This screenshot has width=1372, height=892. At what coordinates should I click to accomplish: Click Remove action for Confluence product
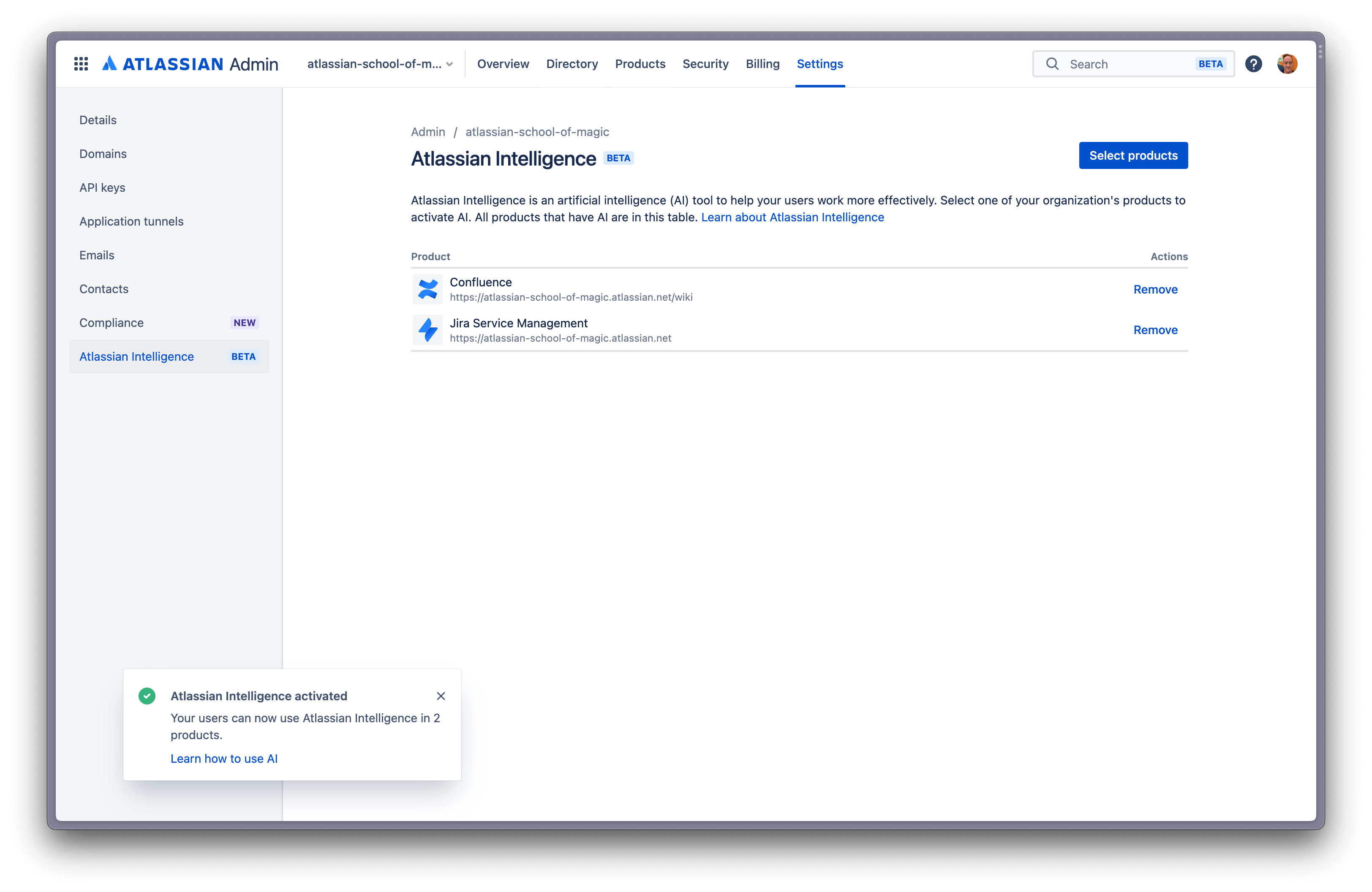coord(1155,288)
